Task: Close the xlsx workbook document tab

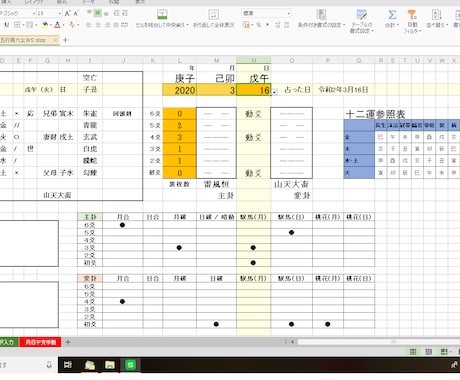Action: point(55,40)
